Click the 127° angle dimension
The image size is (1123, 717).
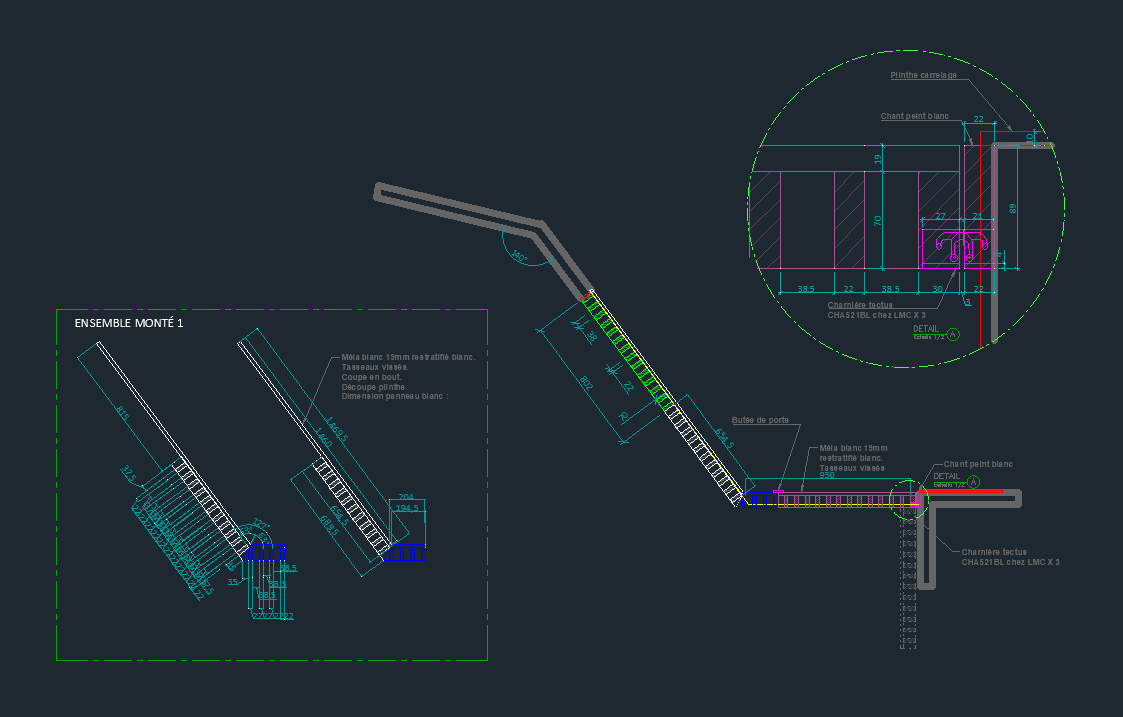(x=260, y=523)
